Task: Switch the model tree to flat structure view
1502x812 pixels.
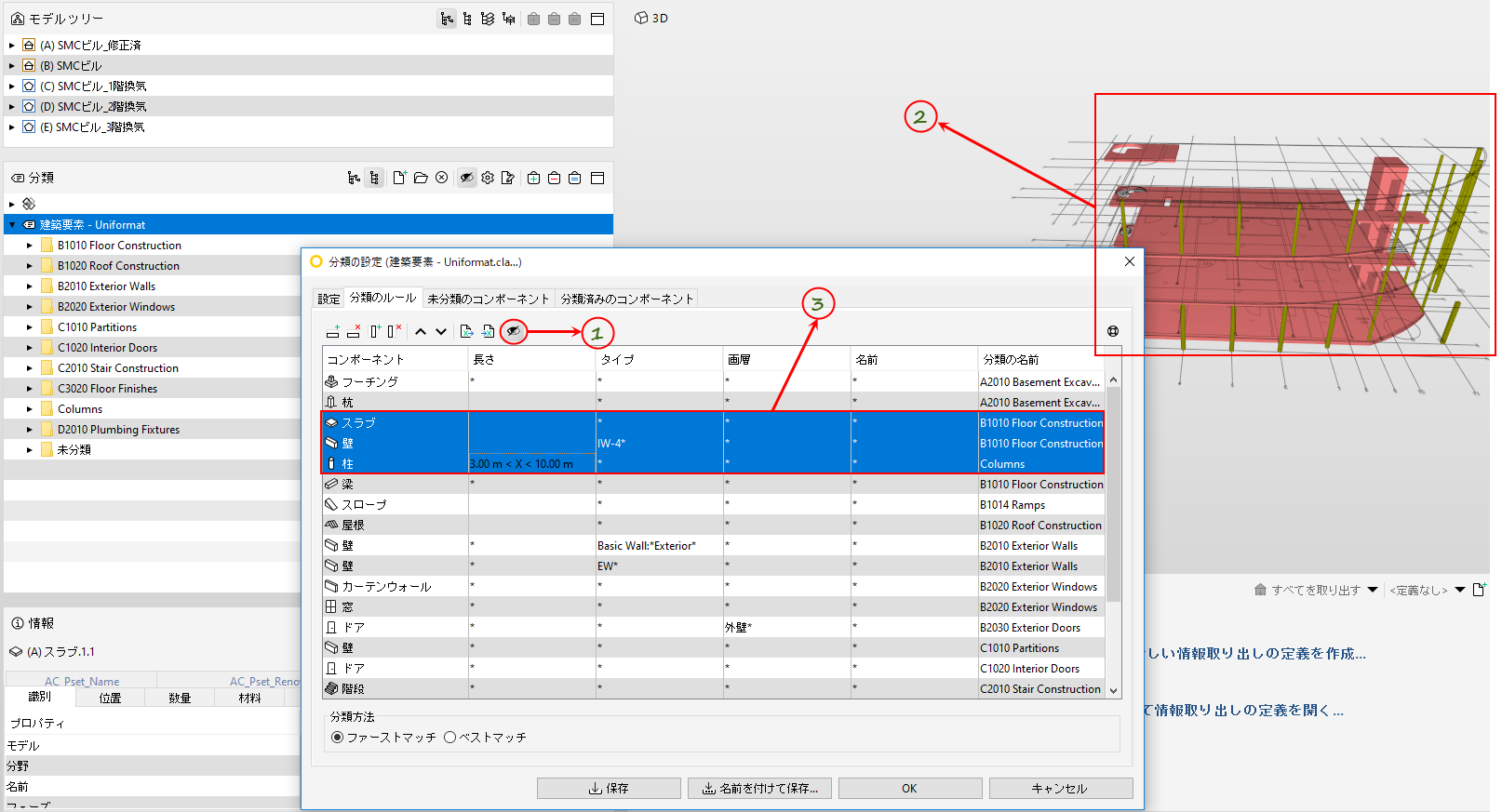Action: [467, 19]
